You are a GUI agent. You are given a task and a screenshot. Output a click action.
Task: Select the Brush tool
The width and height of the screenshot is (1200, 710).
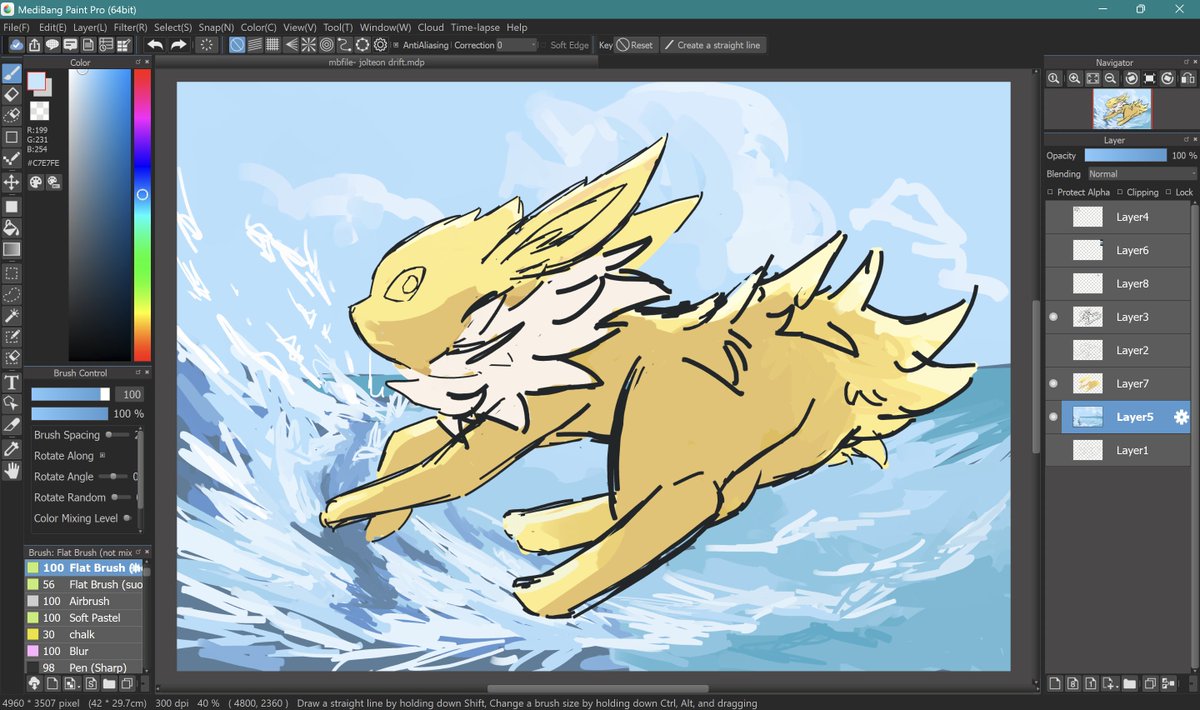12,72
